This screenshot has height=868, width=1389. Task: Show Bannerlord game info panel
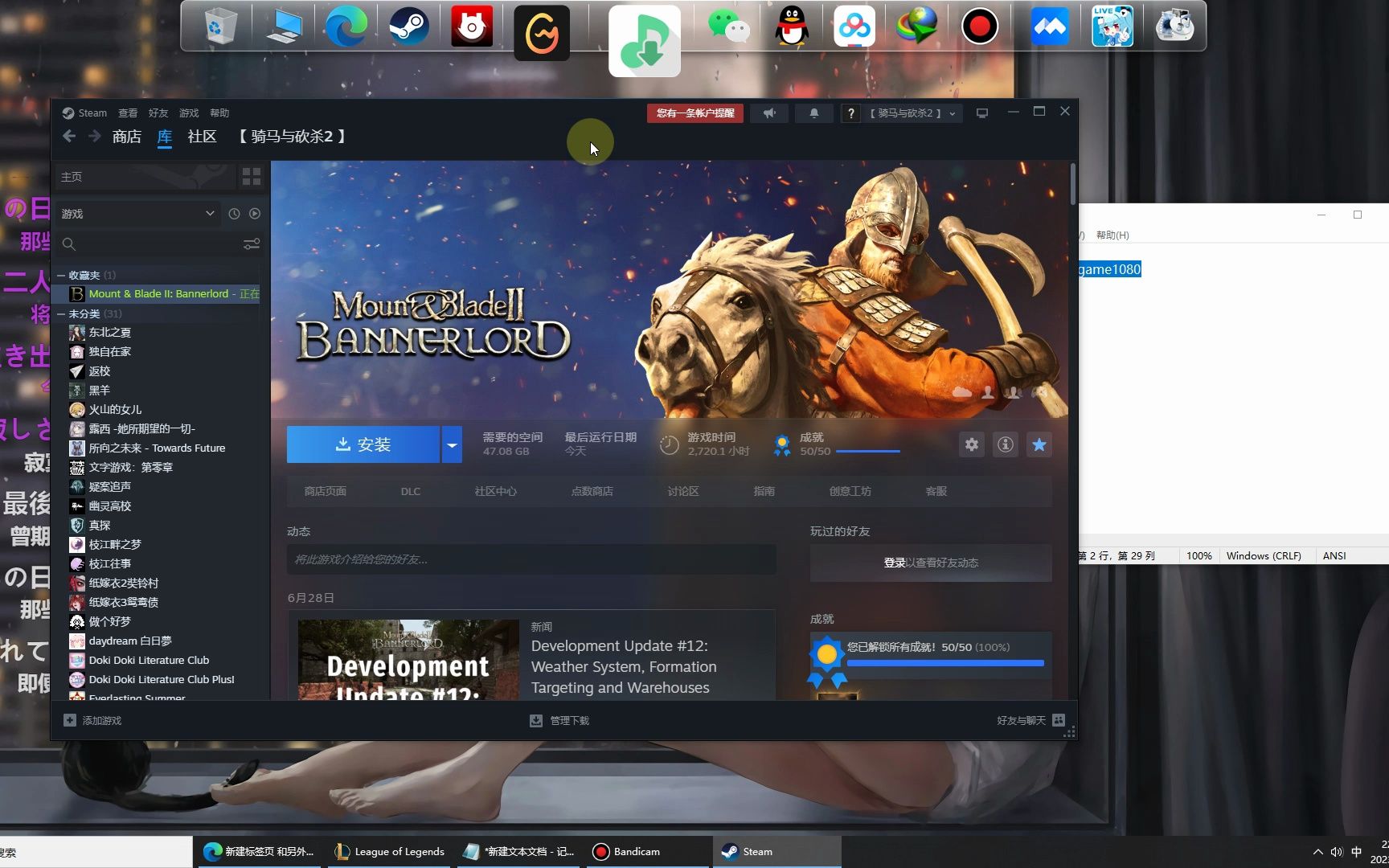1006,444
